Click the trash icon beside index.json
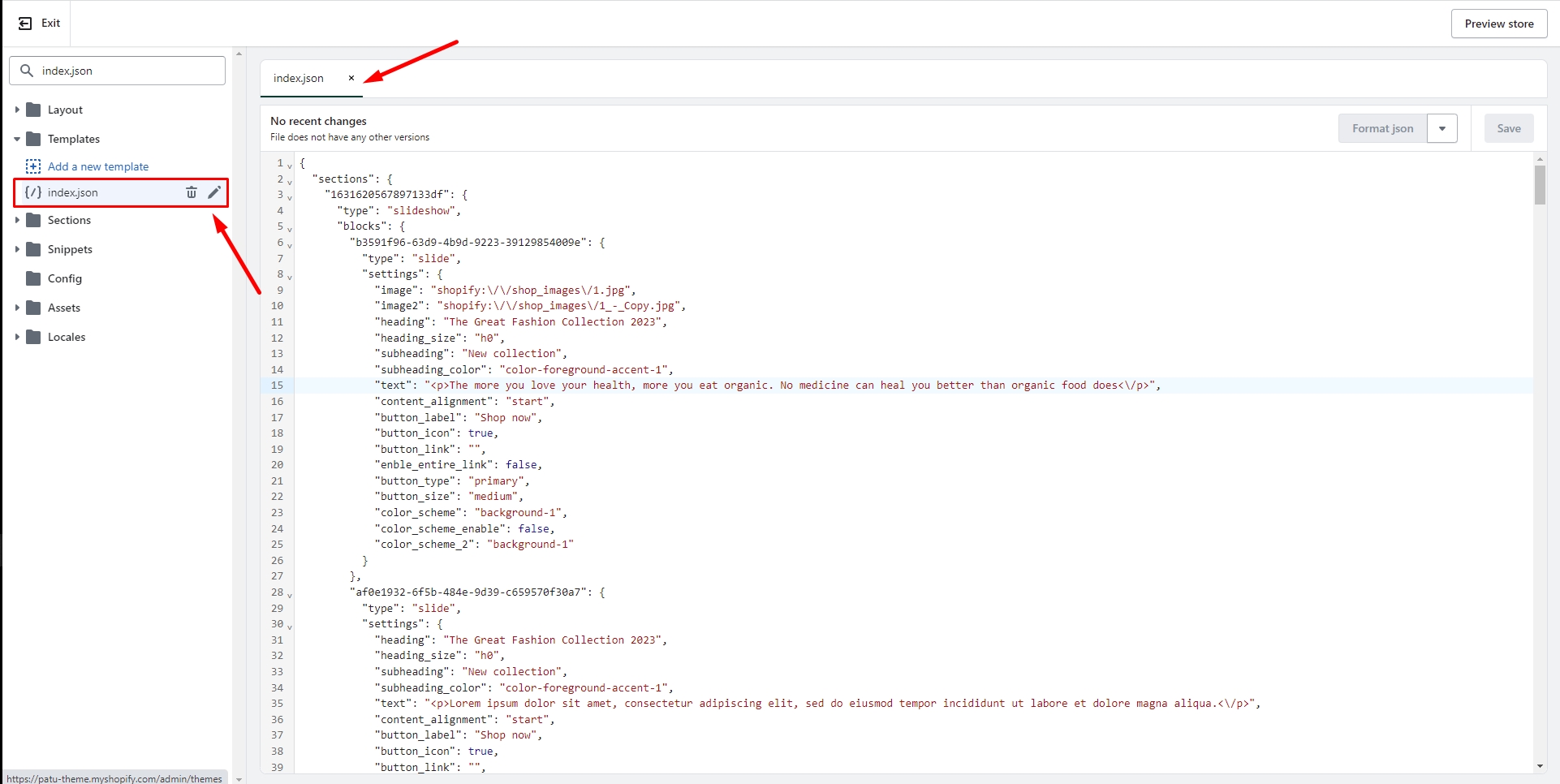This screenshot has height=784, width=1560. coord(192,192)
